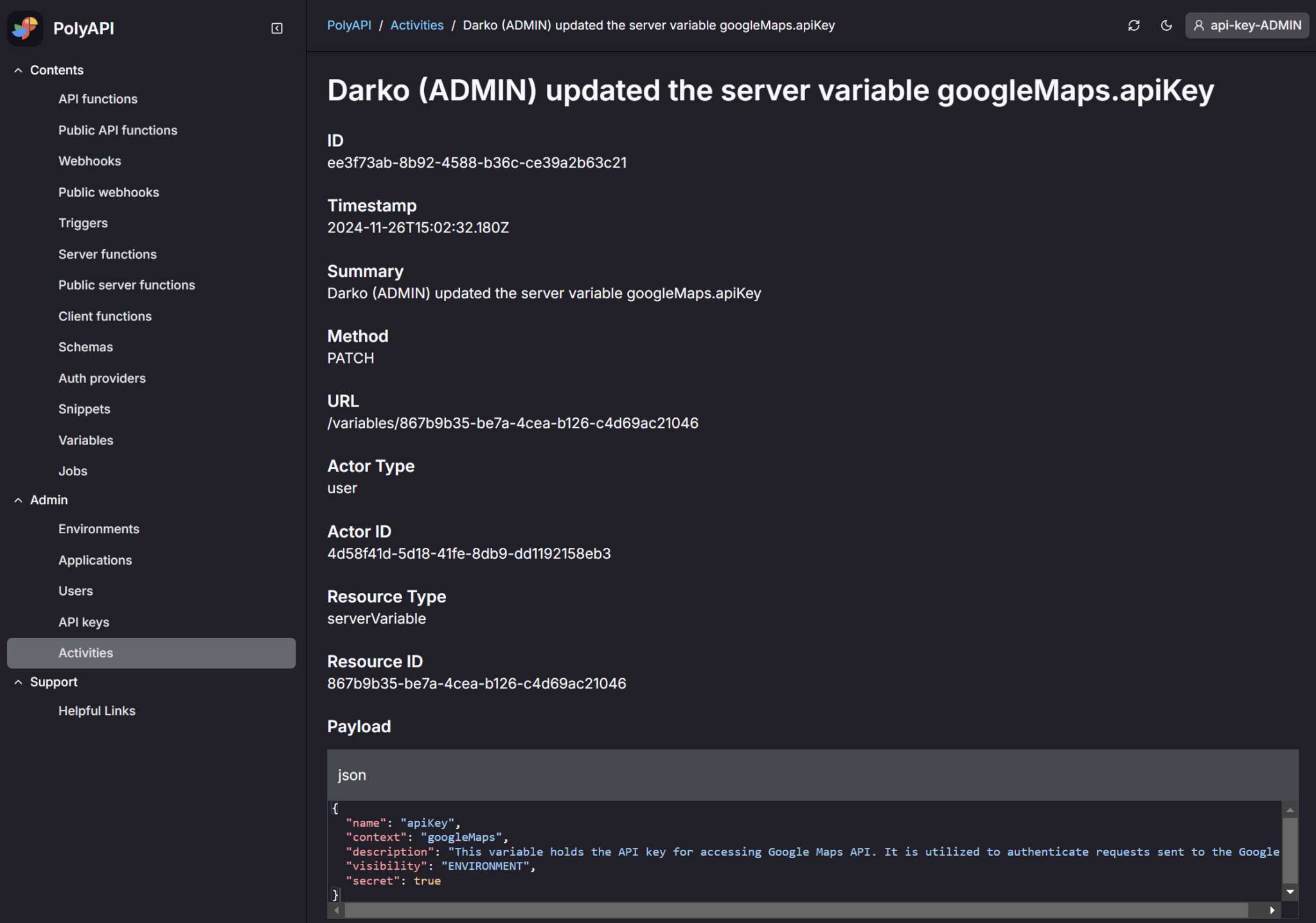The height and width of the screenshot is (923, 1316).
Task: Collapse the Admin section
Action: (x=18, y=500)
